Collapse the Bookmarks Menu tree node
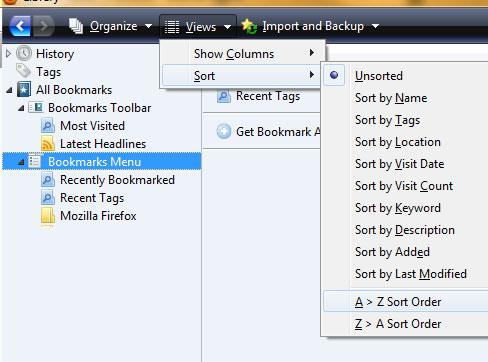 (x=21, y=162)
